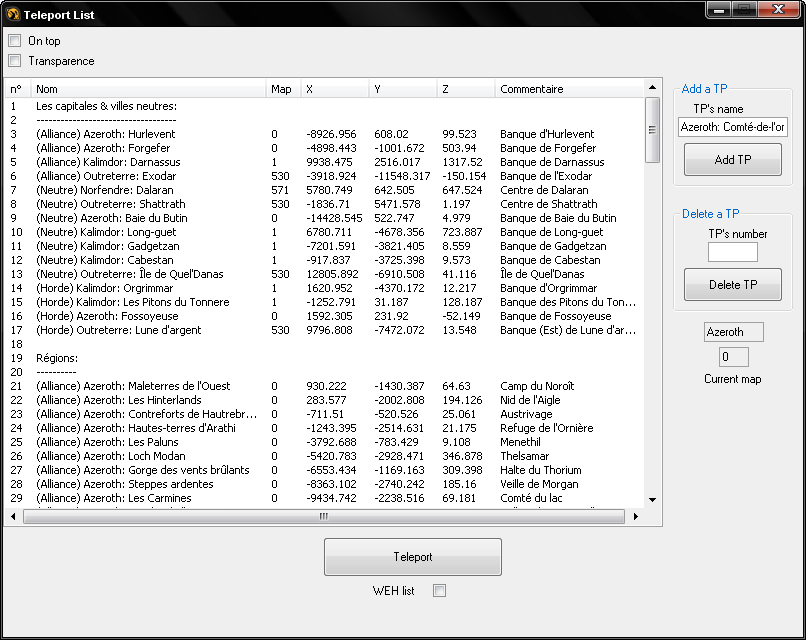Click the Teleport List app icon in title bar
This screenshot has width=806, height=640.
click(x=13, y=14)
